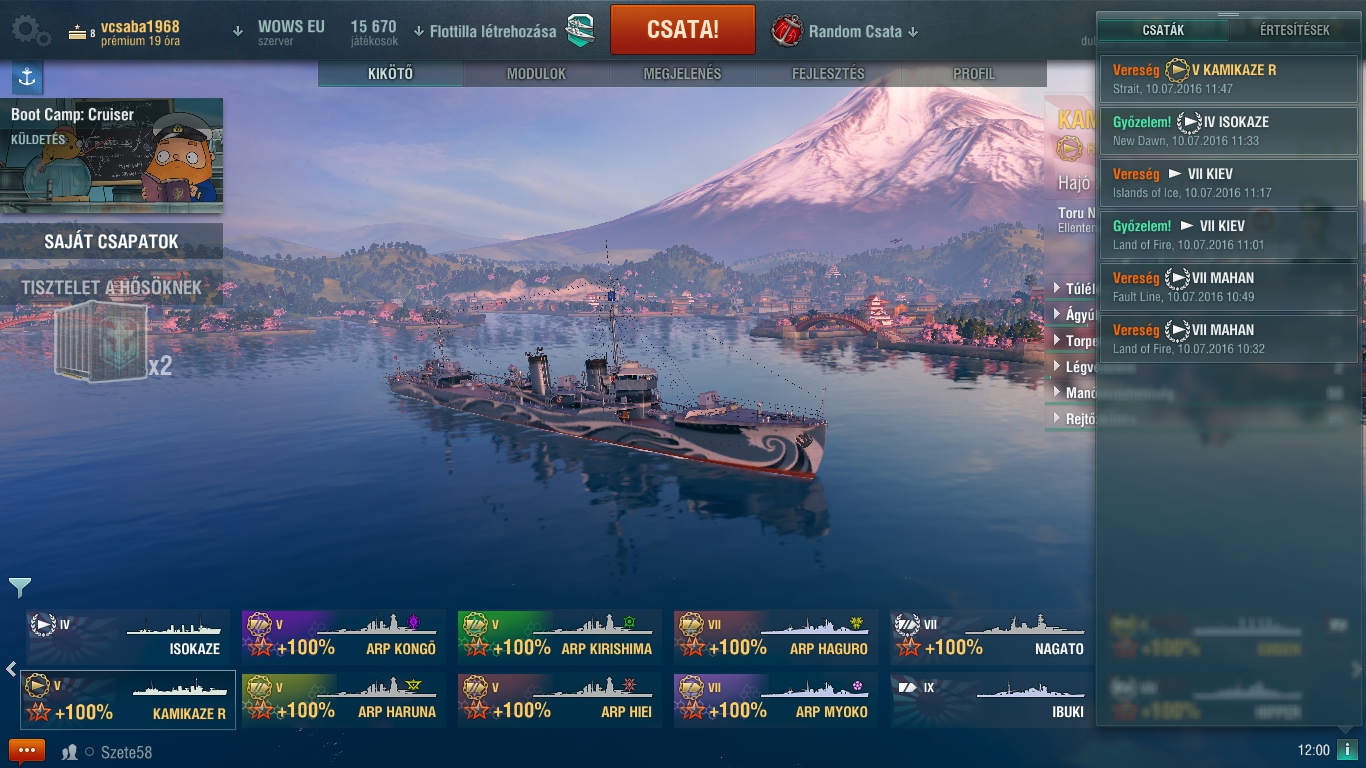
Task: Open settings gear icon
Action: click(x=31, y=30)
